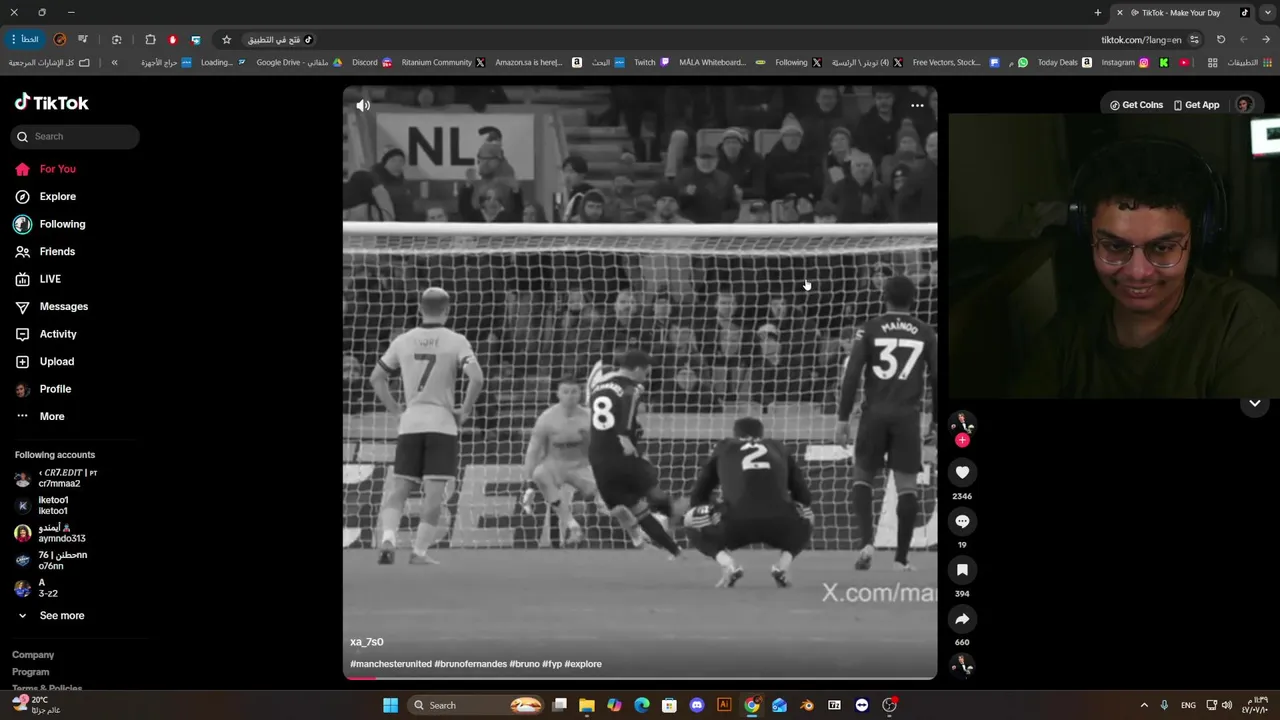Open Get App
Viewport: 1280px width, 720px height.
(1196, 105)
